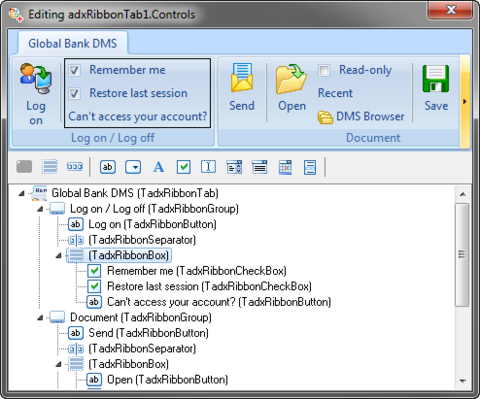Add an edit box using the text-cursor toolbar icon
The height and width of the screenshot is (399, 480).
point(208,167)
